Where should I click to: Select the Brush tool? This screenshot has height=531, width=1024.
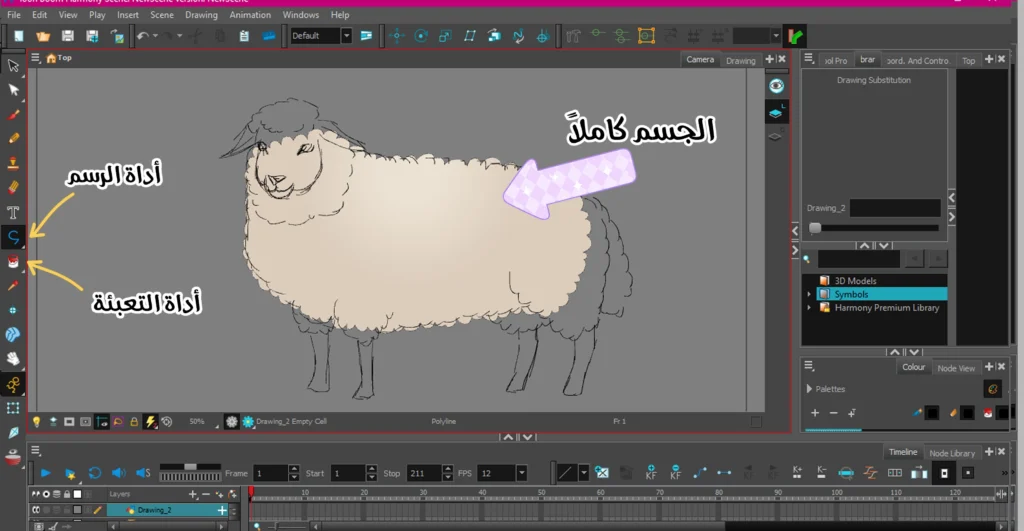[13, 115]
